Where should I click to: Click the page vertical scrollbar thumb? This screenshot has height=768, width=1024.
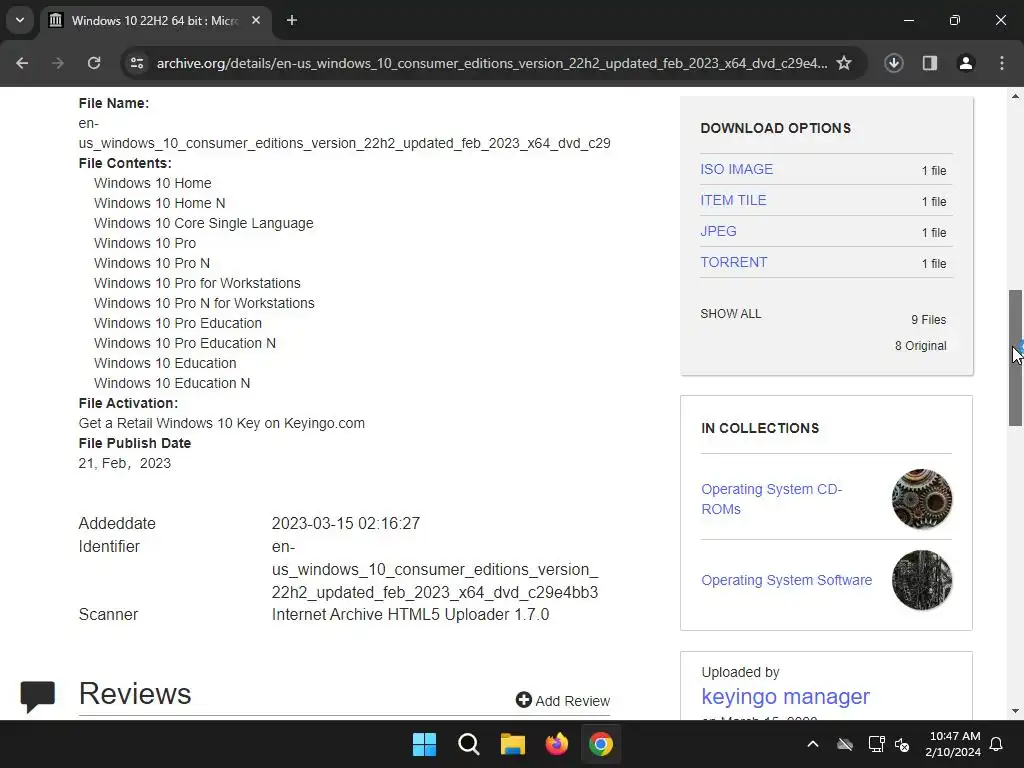(1015, 358)
